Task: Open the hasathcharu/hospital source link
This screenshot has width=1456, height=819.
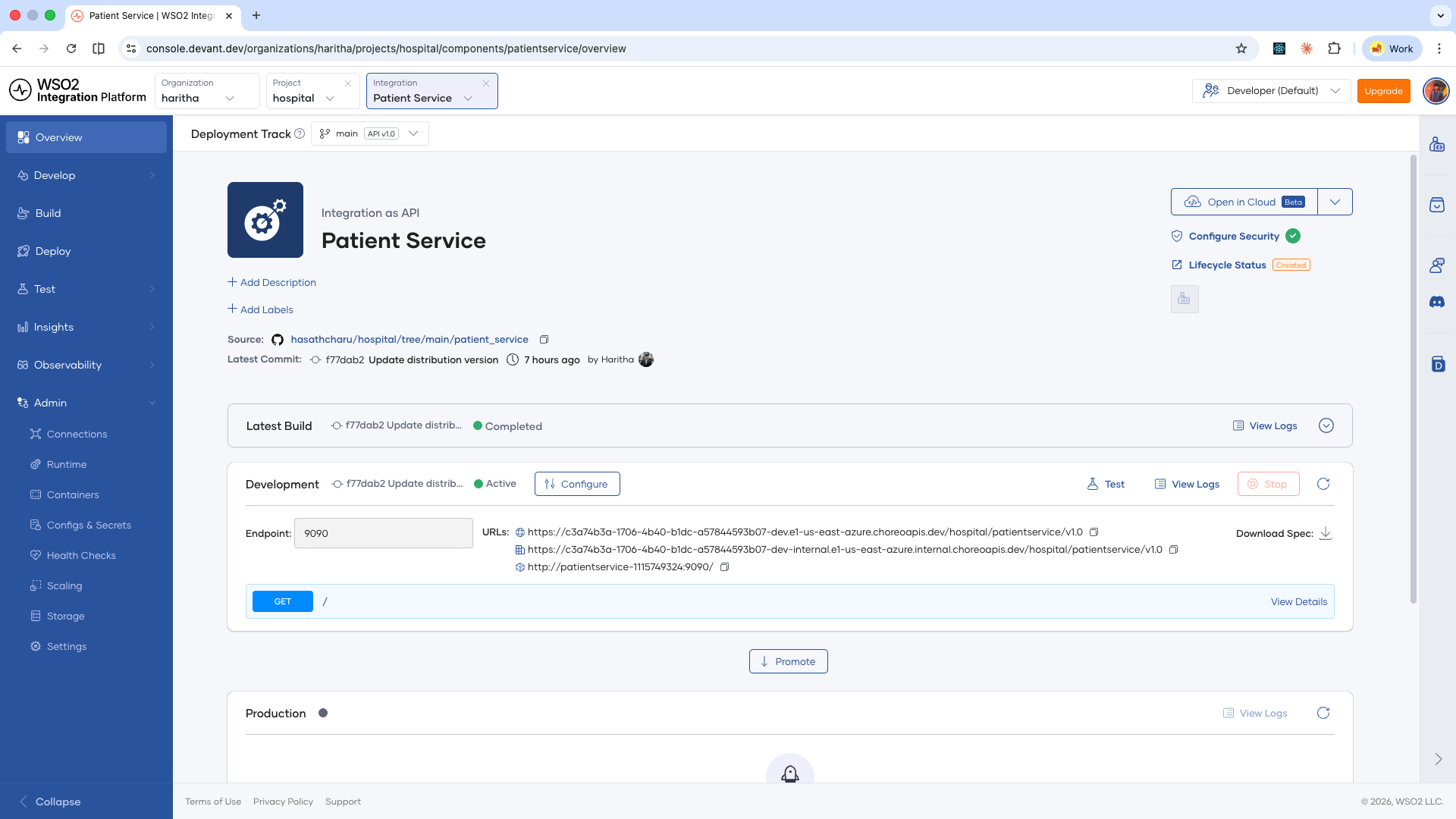Action: [x=409, y=340]
